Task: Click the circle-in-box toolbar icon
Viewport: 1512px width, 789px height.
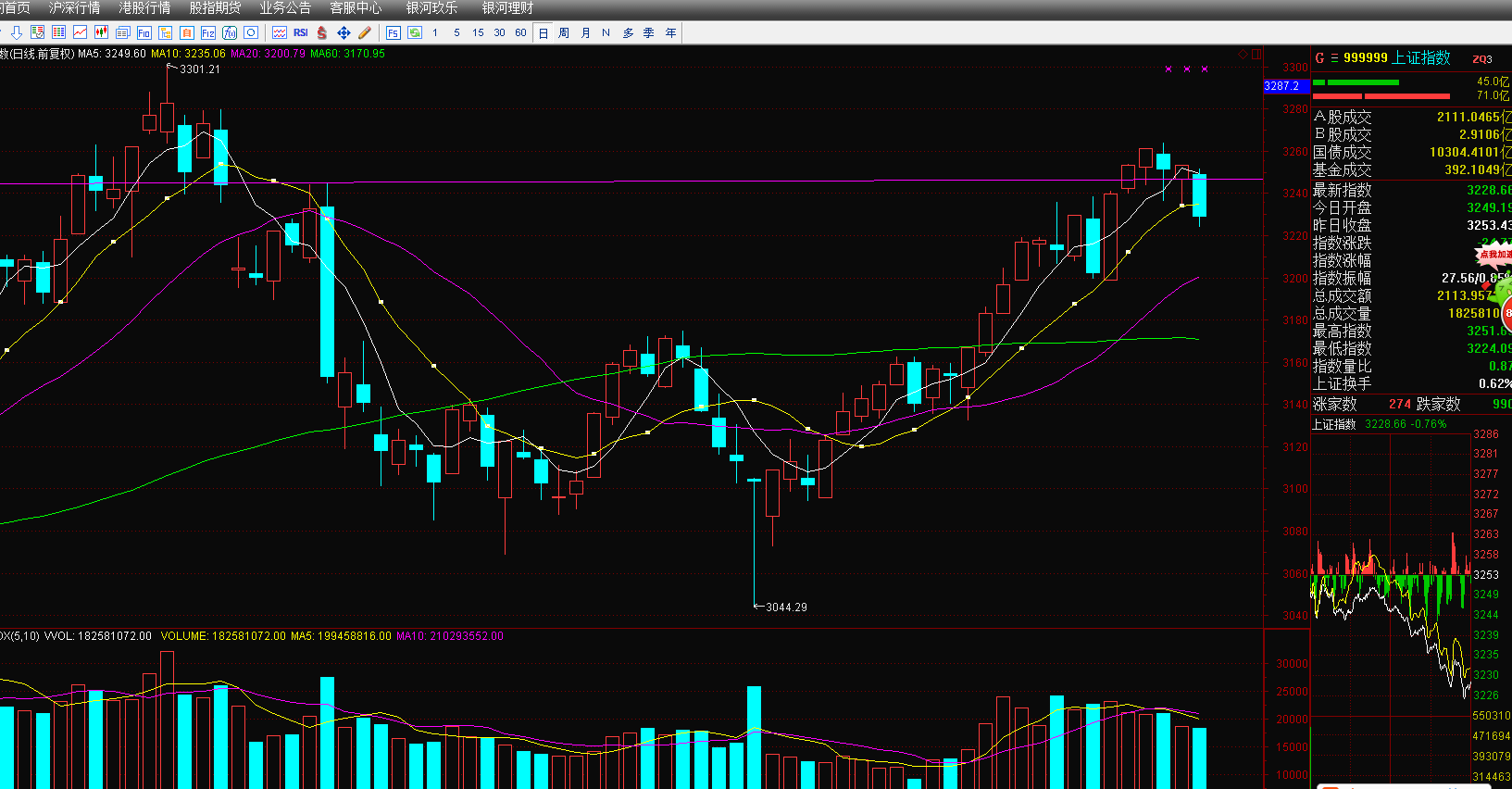Action: point(251,32)
